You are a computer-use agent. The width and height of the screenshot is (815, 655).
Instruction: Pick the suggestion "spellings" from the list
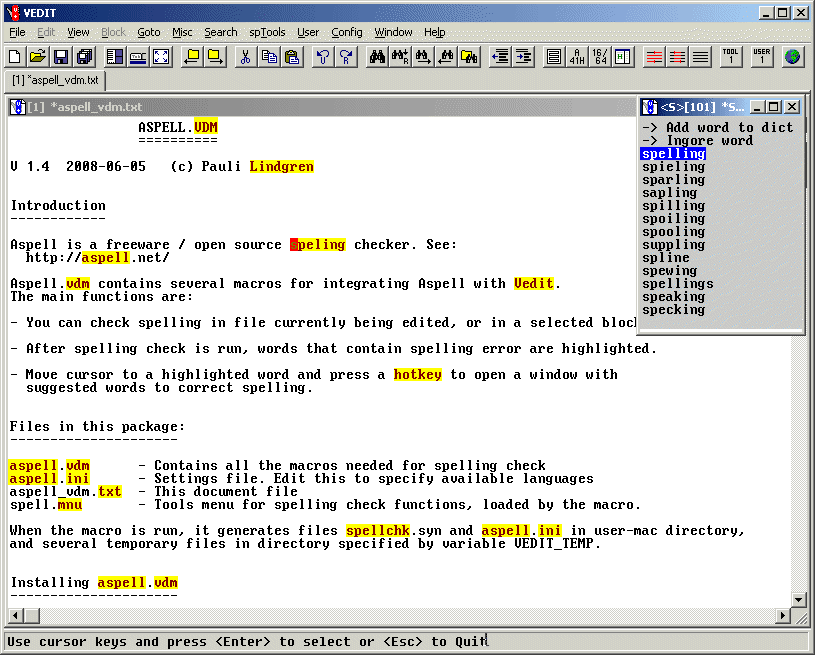[678, 284]
